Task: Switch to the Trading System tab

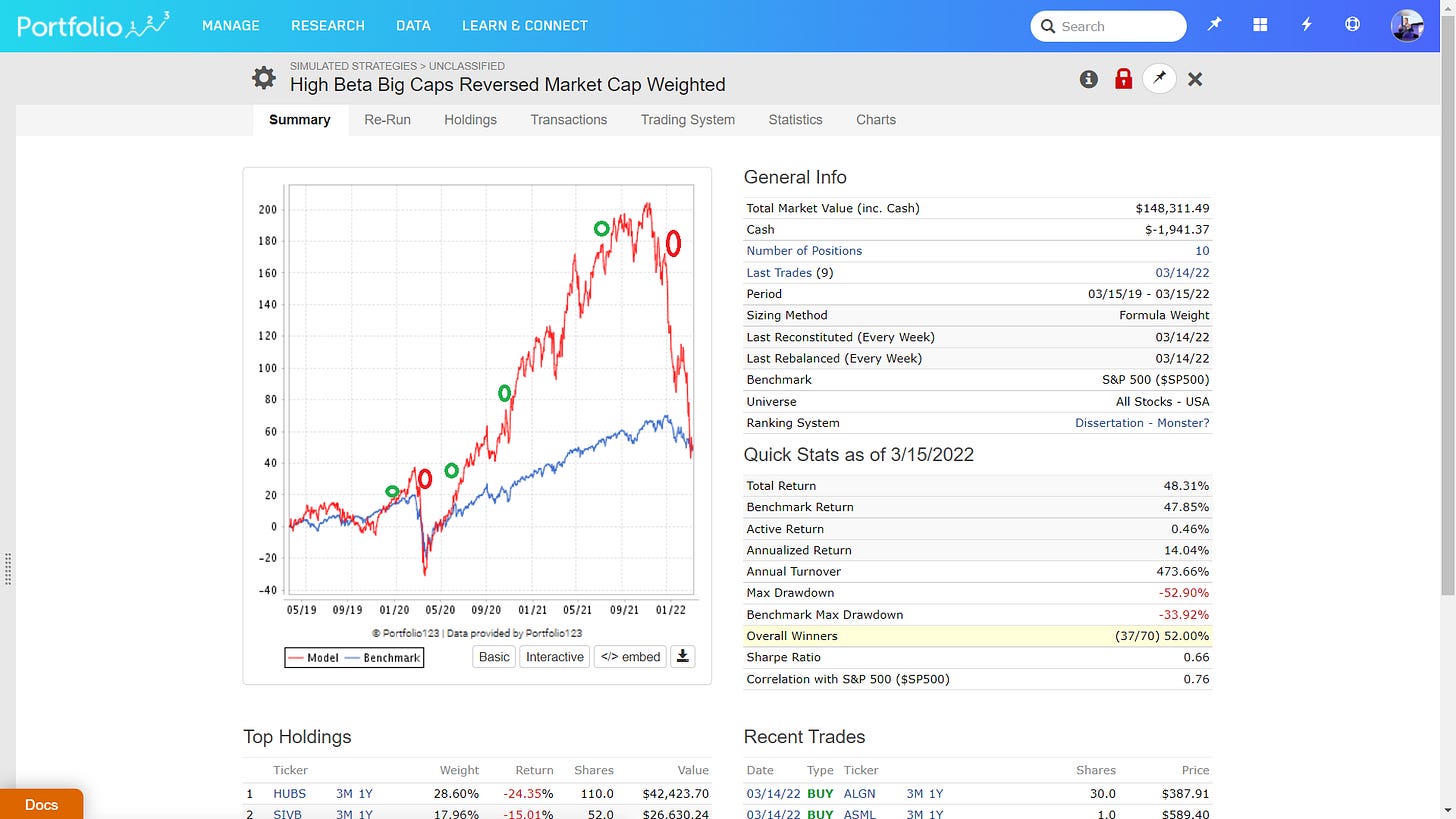Action: (688, 120)
